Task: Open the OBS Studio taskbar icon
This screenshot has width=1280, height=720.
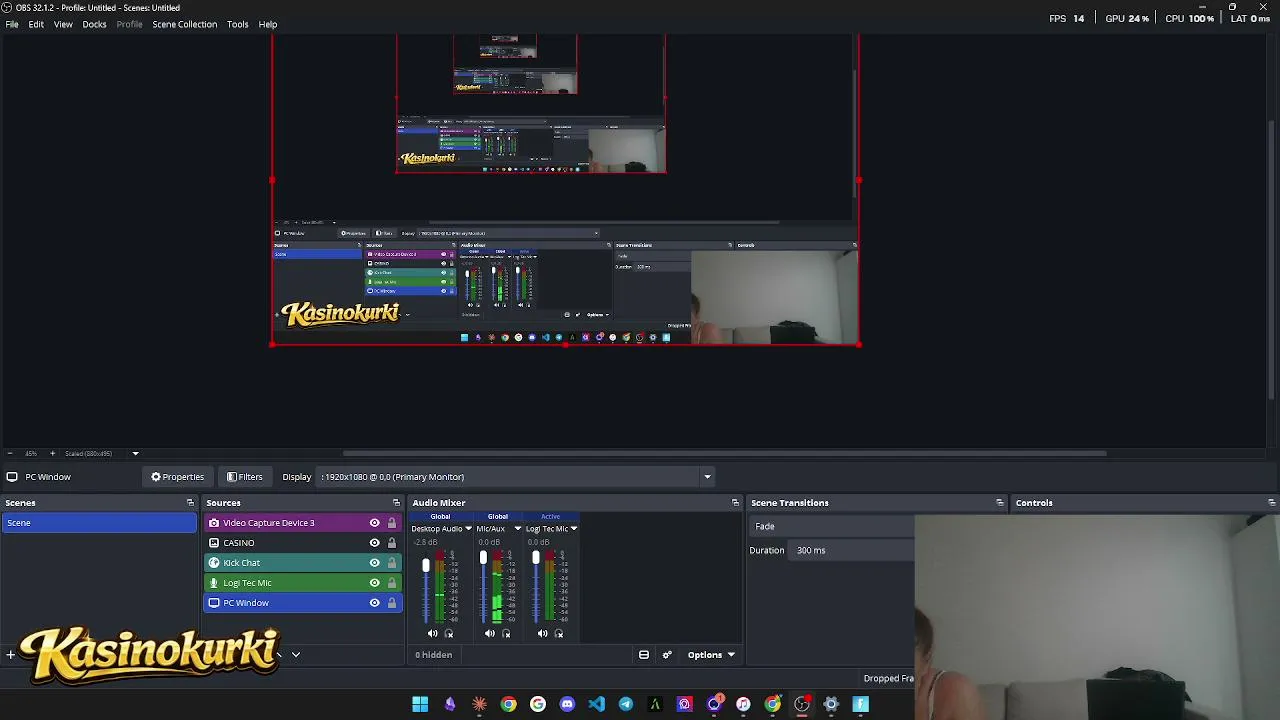Action: pos(802,704)
